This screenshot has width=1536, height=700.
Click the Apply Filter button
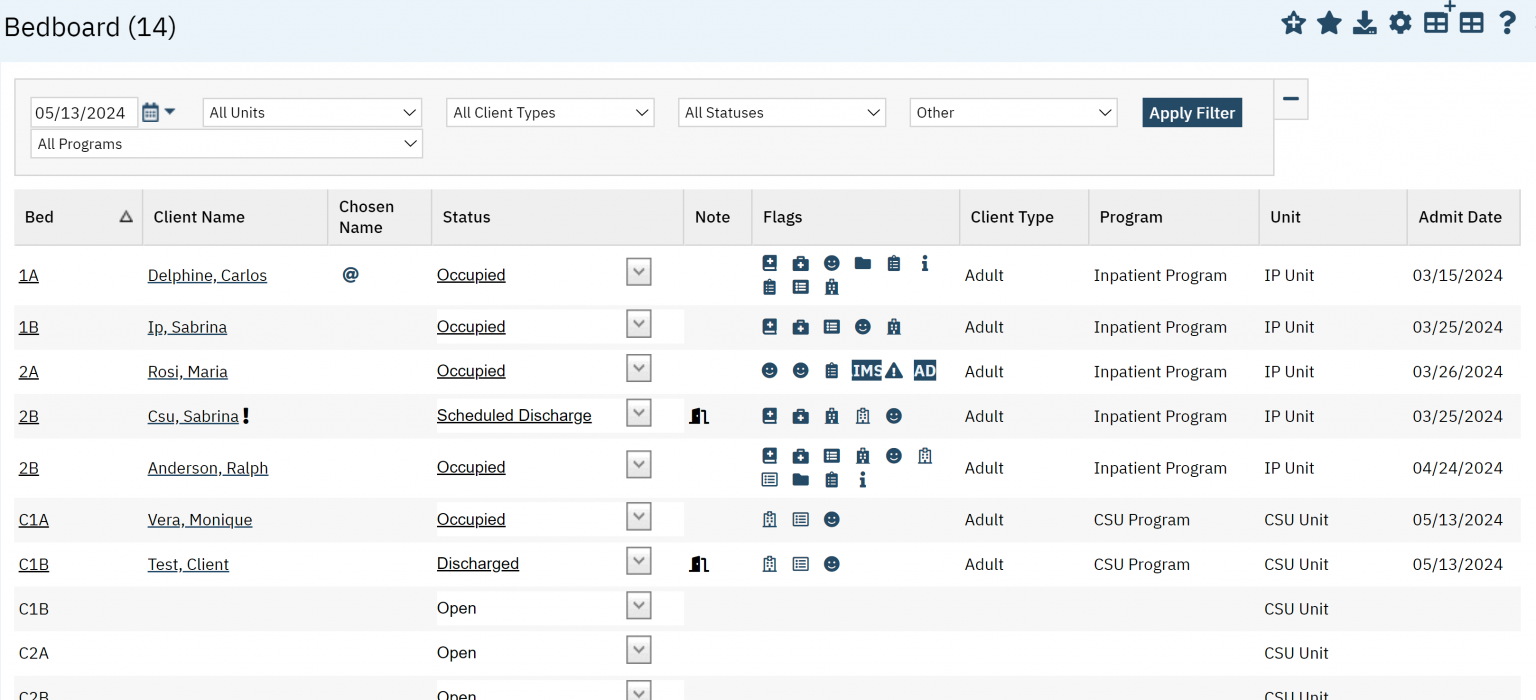[x=1192, y=113]
